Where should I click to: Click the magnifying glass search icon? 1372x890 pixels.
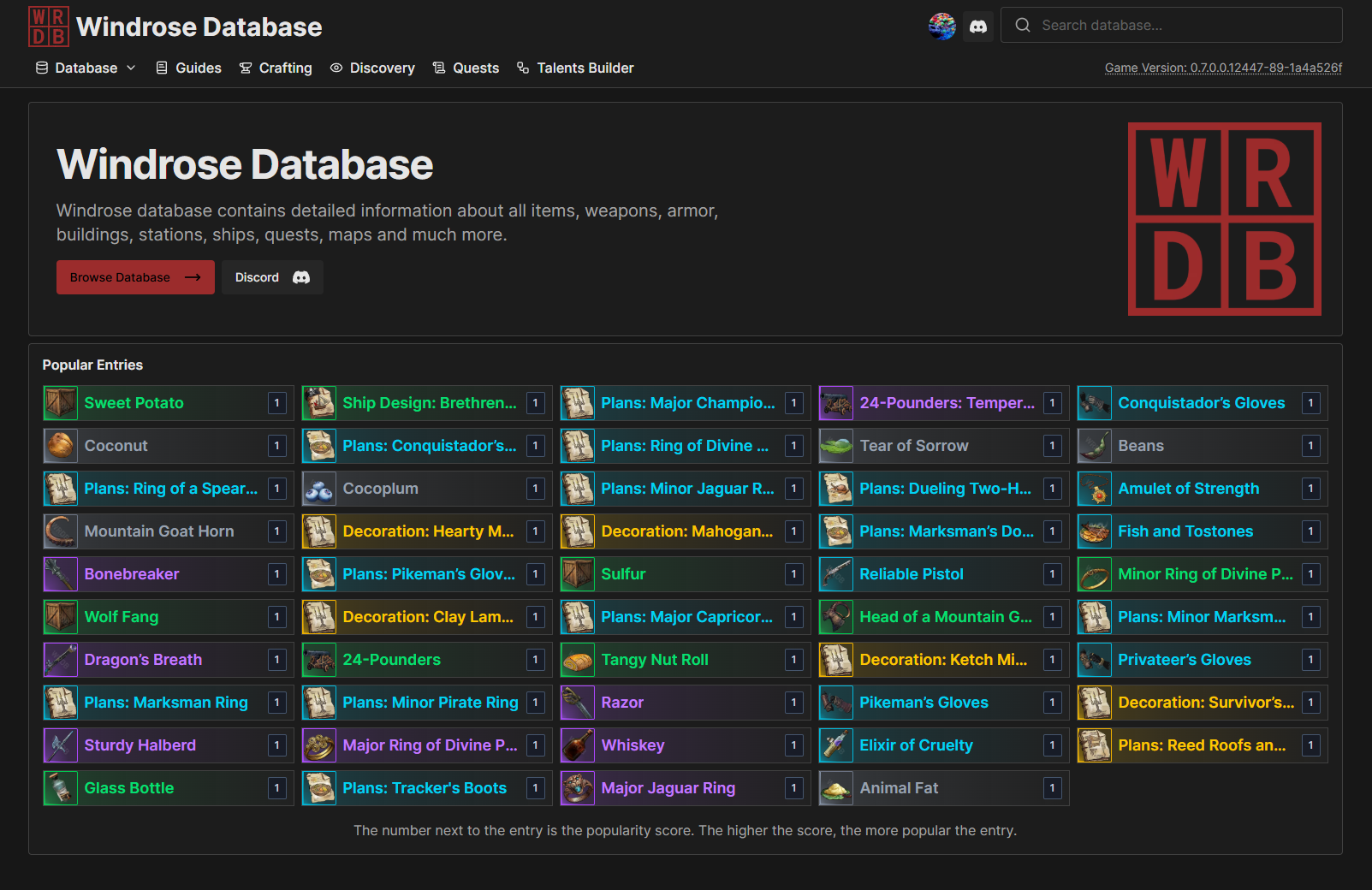[1022, 25]
